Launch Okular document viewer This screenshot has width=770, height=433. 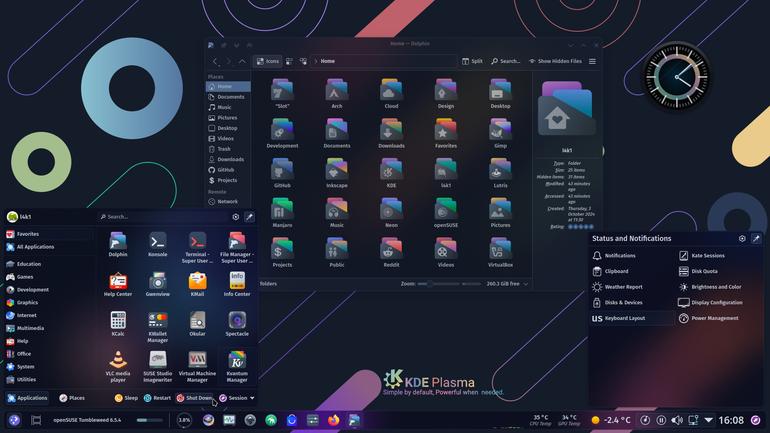[197, 324]
